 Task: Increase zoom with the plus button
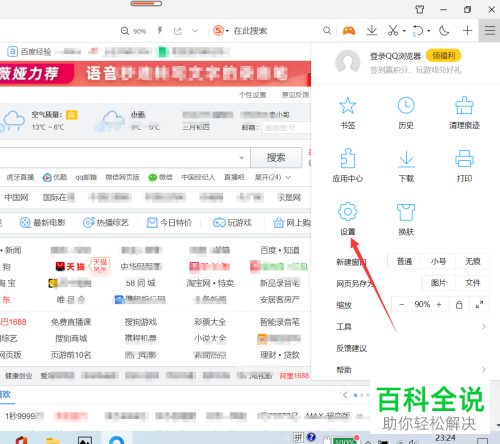click(x=439, y=304)
